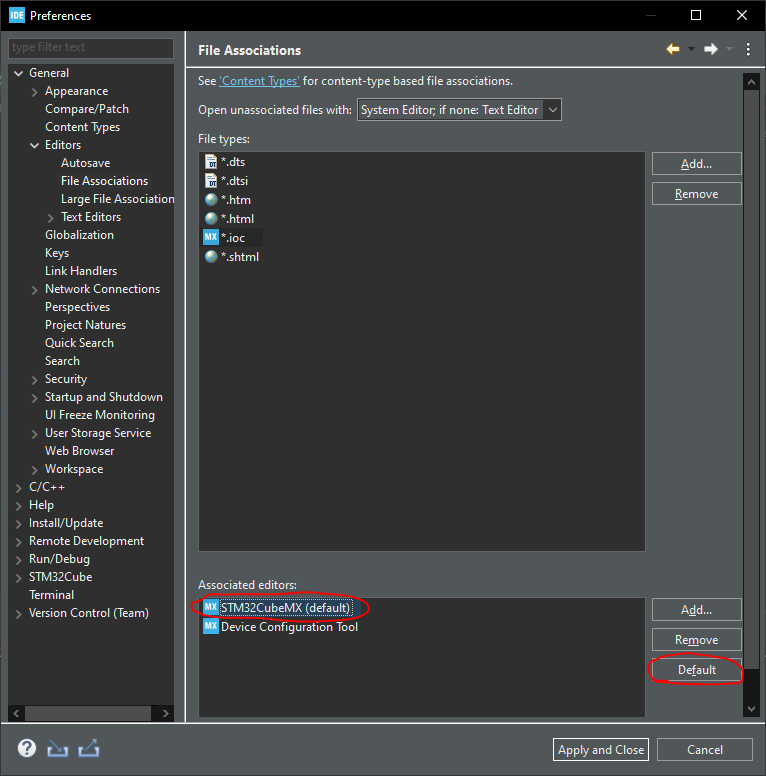
Task: Expand the Text Editors node
Action: [50, 218]
